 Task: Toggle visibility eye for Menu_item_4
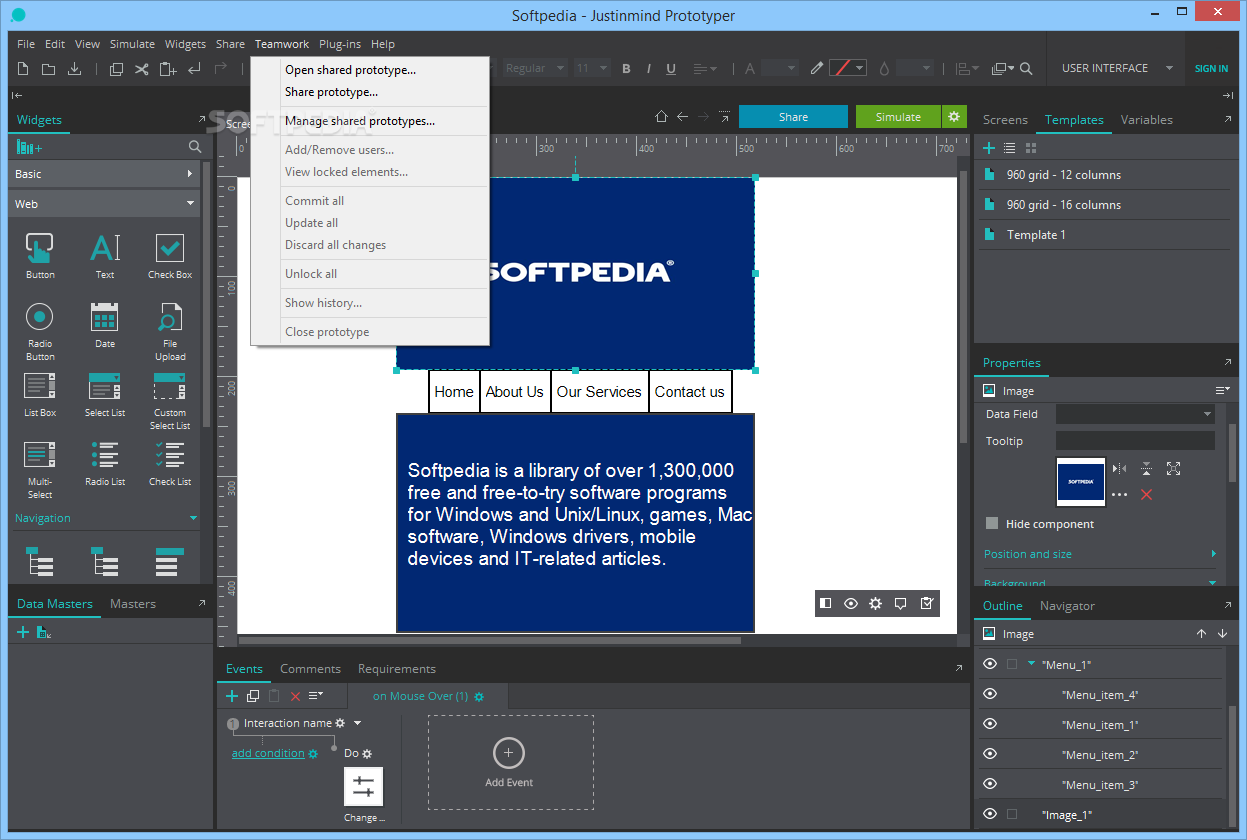coord(990,694)
